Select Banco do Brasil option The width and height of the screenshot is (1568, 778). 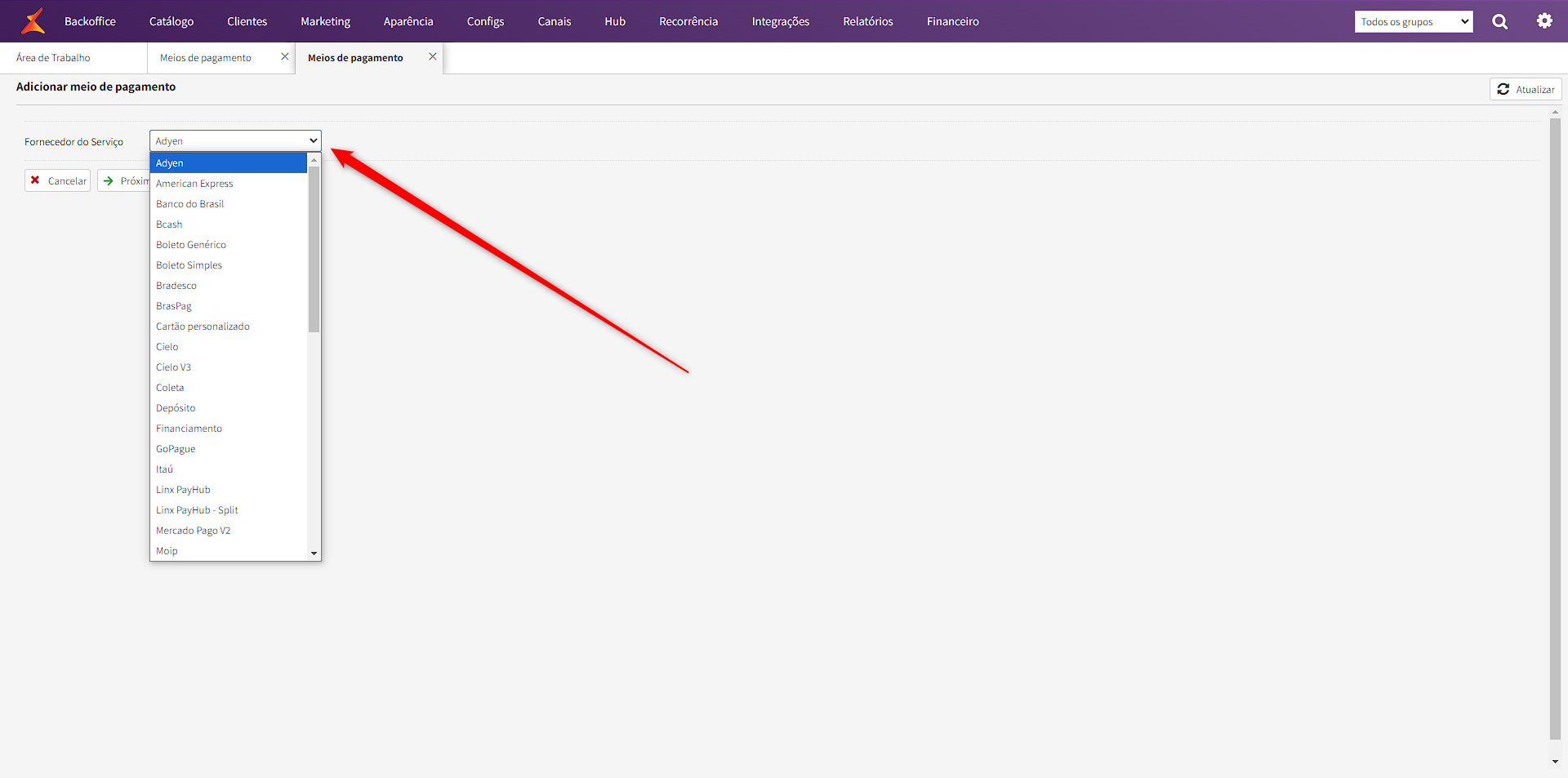(229, 204)
